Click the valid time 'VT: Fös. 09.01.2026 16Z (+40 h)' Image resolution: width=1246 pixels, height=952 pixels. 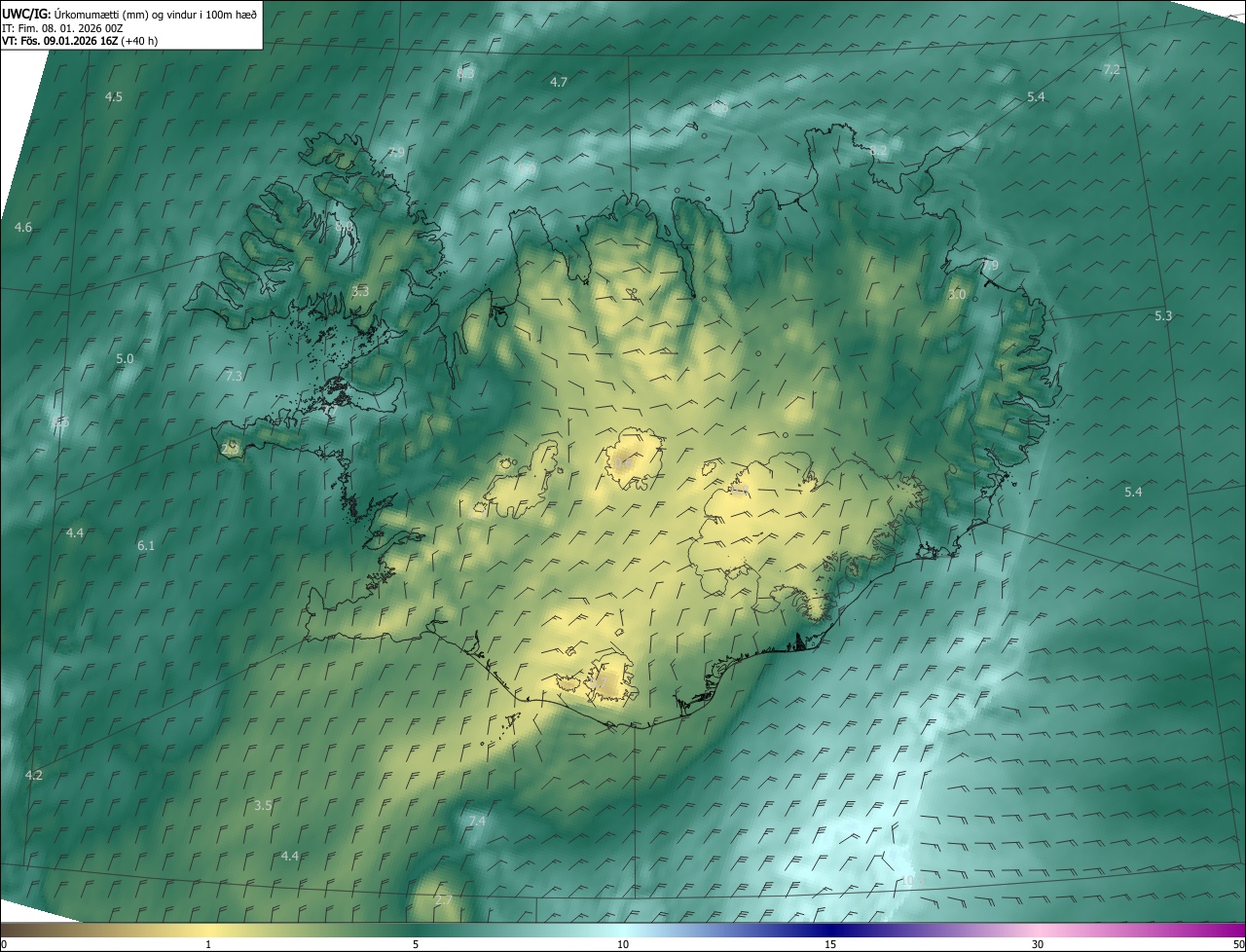coord(80,41)
